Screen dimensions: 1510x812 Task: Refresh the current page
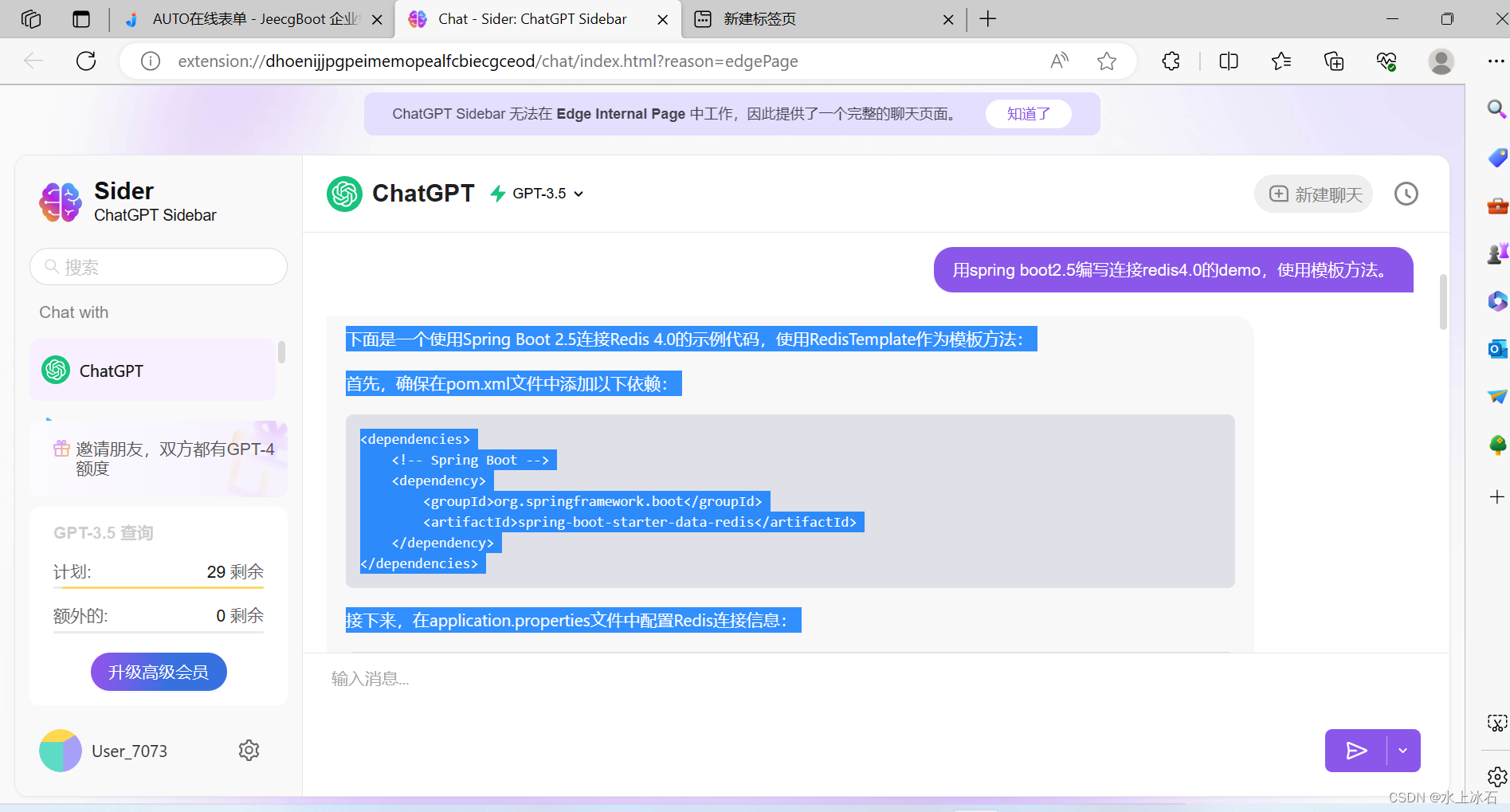click(86, 61)
